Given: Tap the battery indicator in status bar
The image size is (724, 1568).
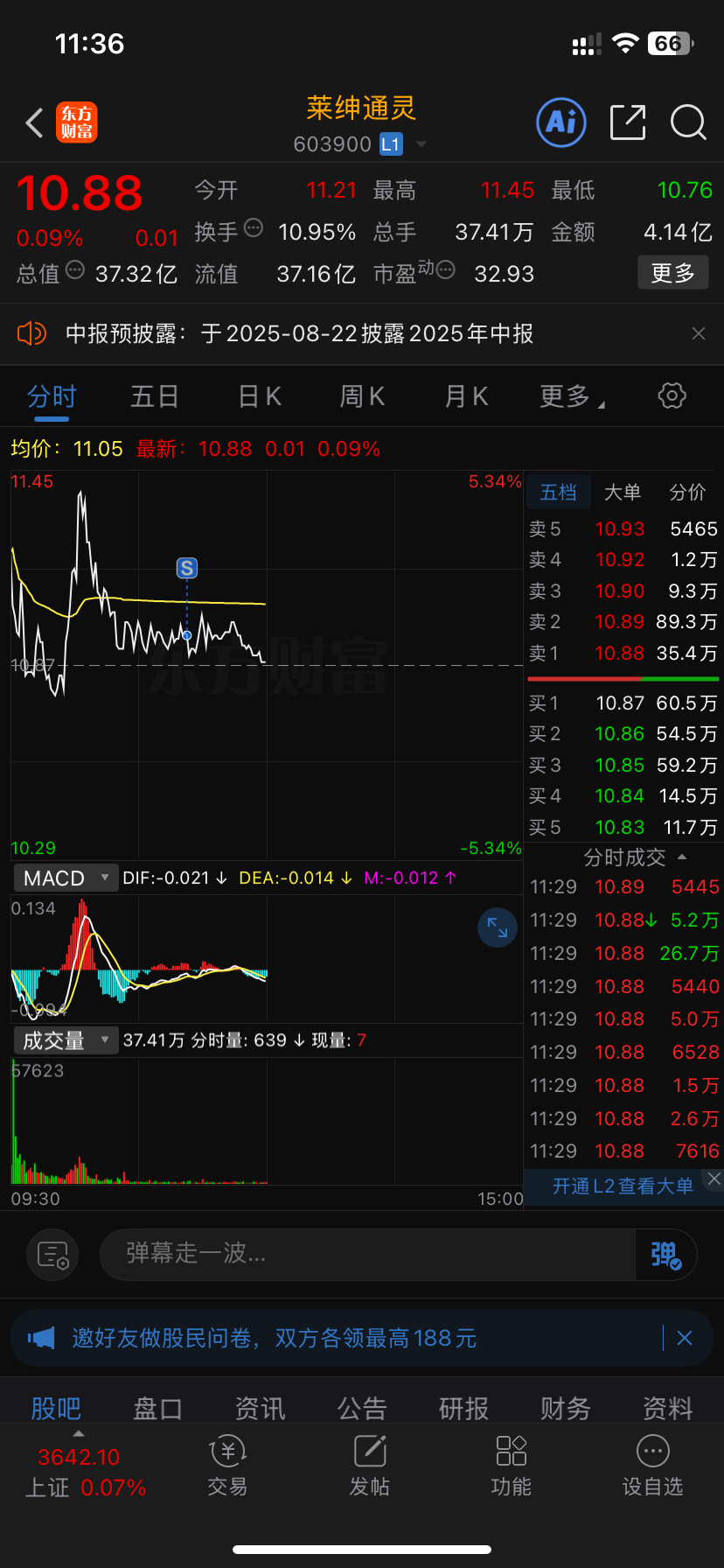Looking at the screenshot, I should pyautogui.click(x=671, y=43).
